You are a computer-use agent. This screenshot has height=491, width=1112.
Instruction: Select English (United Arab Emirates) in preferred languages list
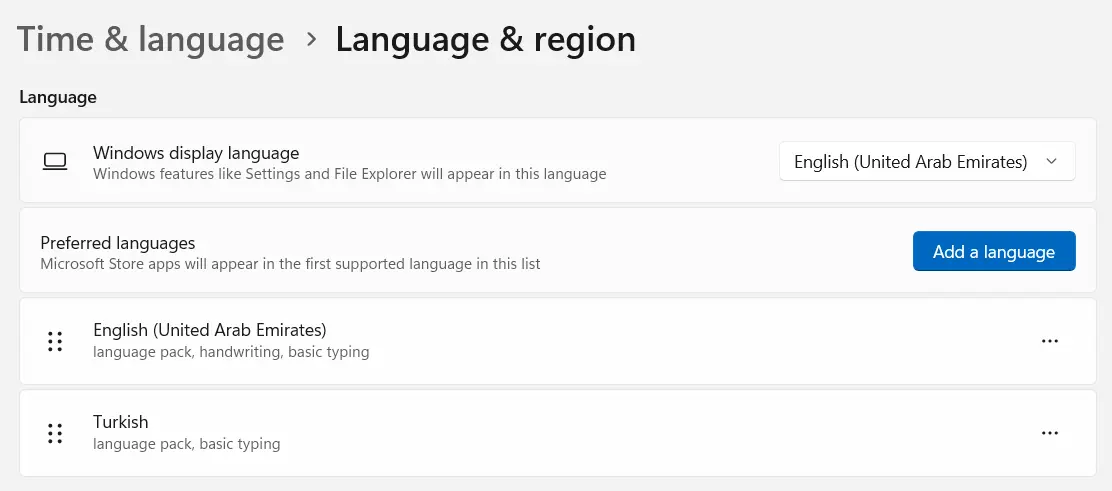(x=558, y=341)
